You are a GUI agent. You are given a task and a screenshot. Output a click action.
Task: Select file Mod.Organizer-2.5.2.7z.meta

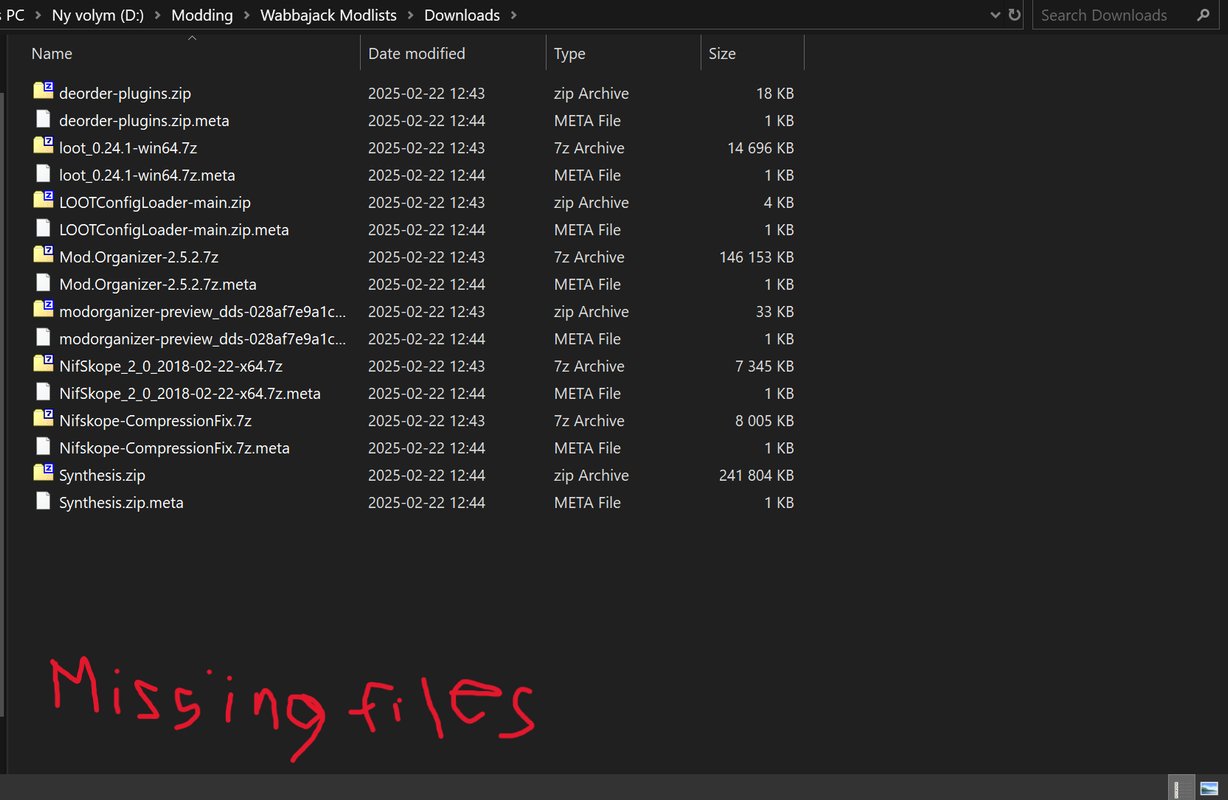tap(158, 284)
